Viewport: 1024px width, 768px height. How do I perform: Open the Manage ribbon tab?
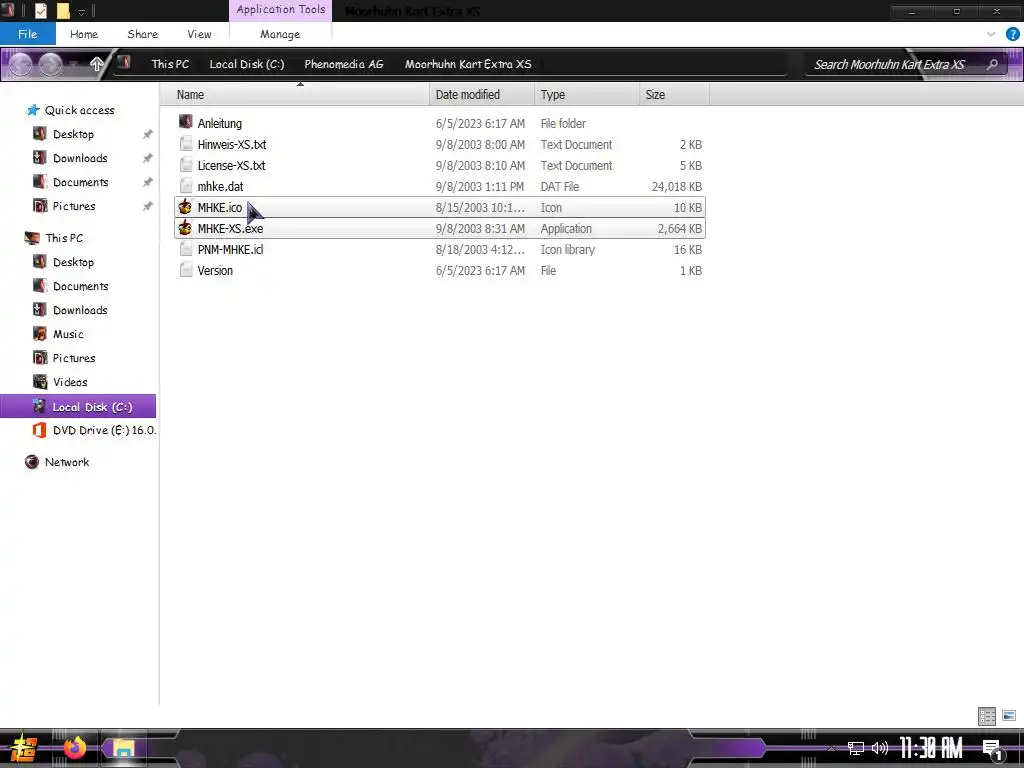[x=280, y=34]
